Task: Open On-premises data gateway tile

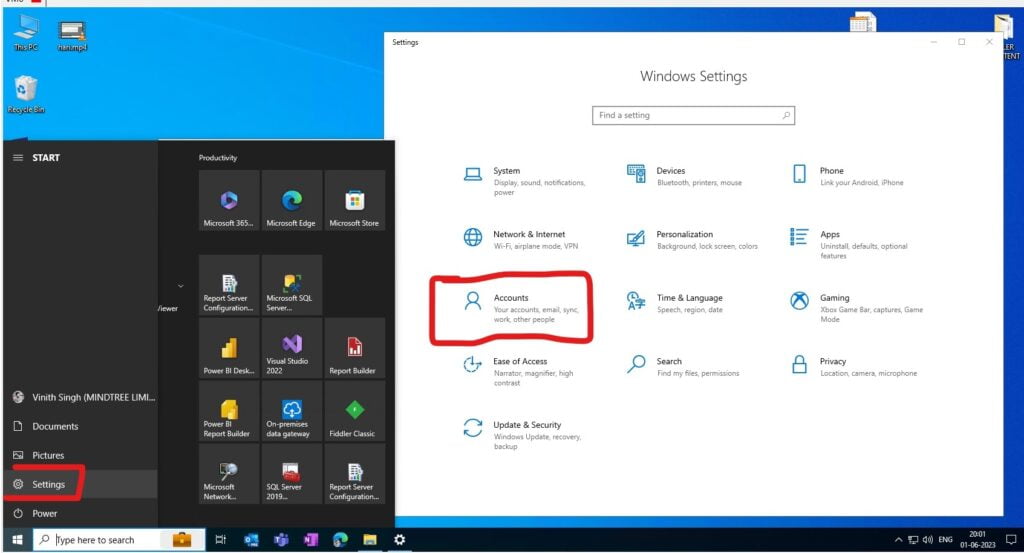Action: point(291,411)
